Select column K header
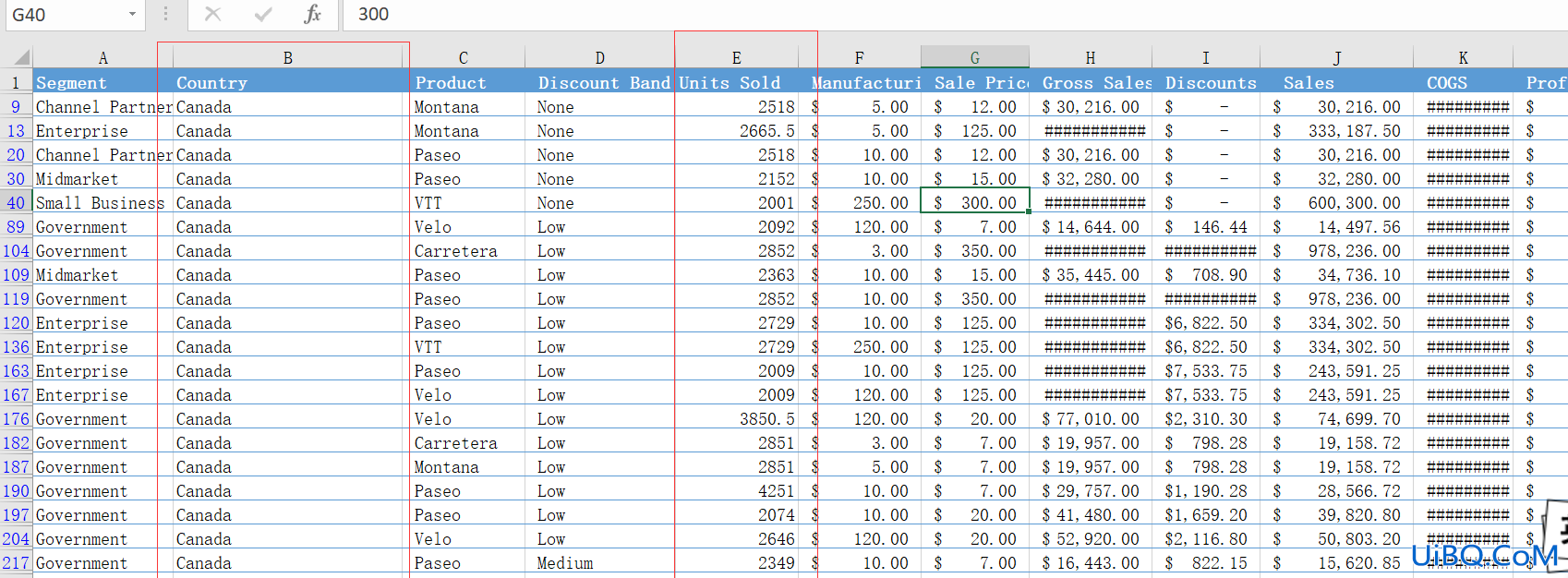The height and width of the screenshot is (578, 1568). click(1464, 57)
